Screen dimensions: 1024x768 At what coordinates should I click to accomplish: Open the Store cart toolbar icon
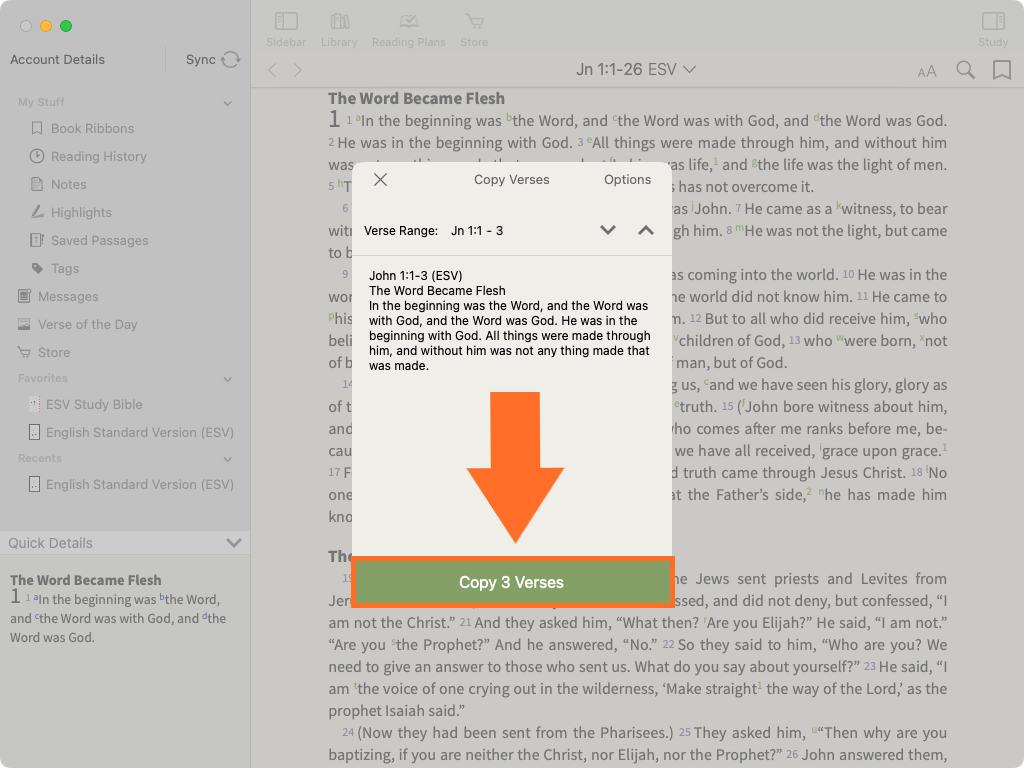click(x=474, y=22)
